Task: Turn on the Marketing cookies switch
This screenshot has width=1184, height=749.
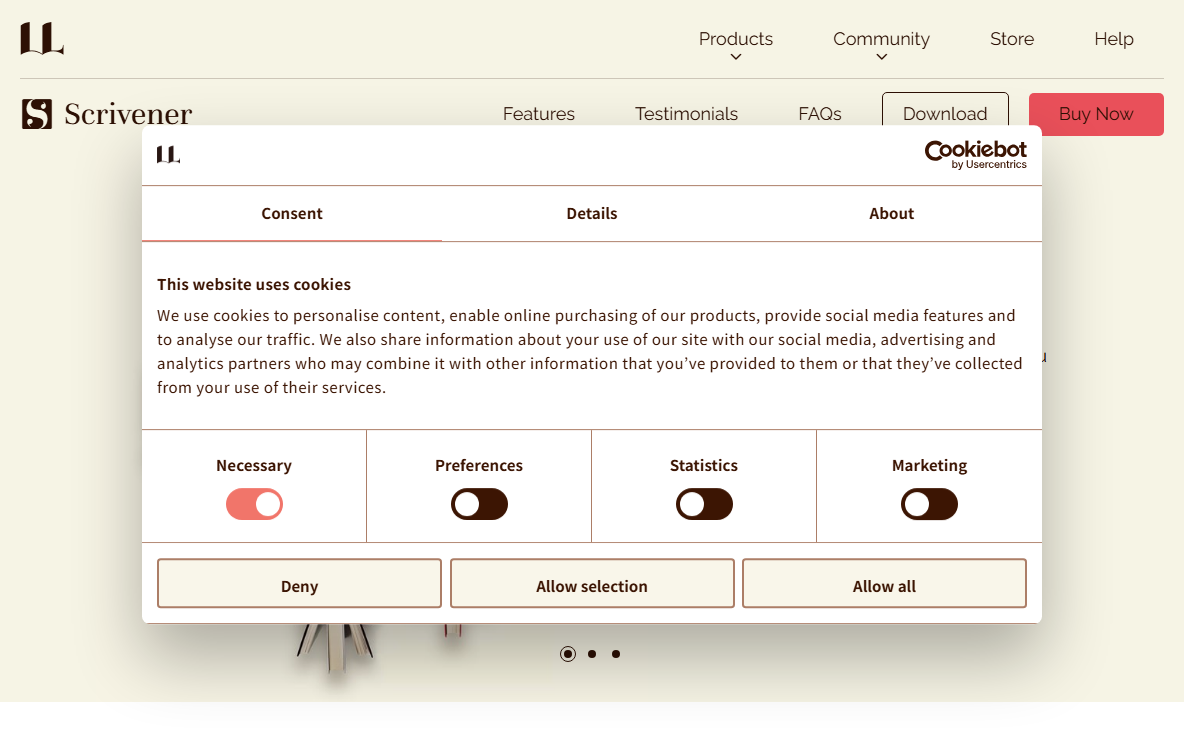Action: (930, 504)
